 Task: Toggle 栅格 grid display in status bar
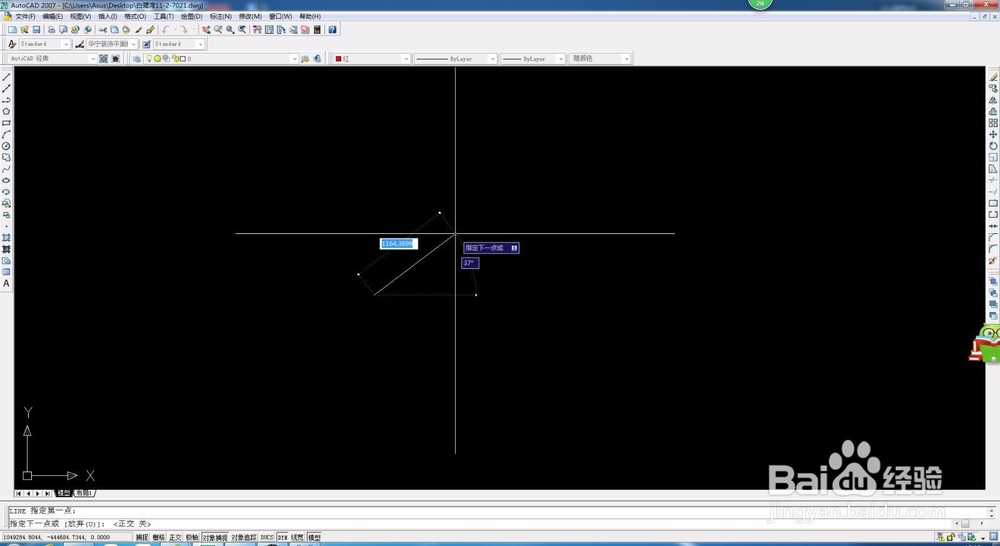tap(159, 538)
